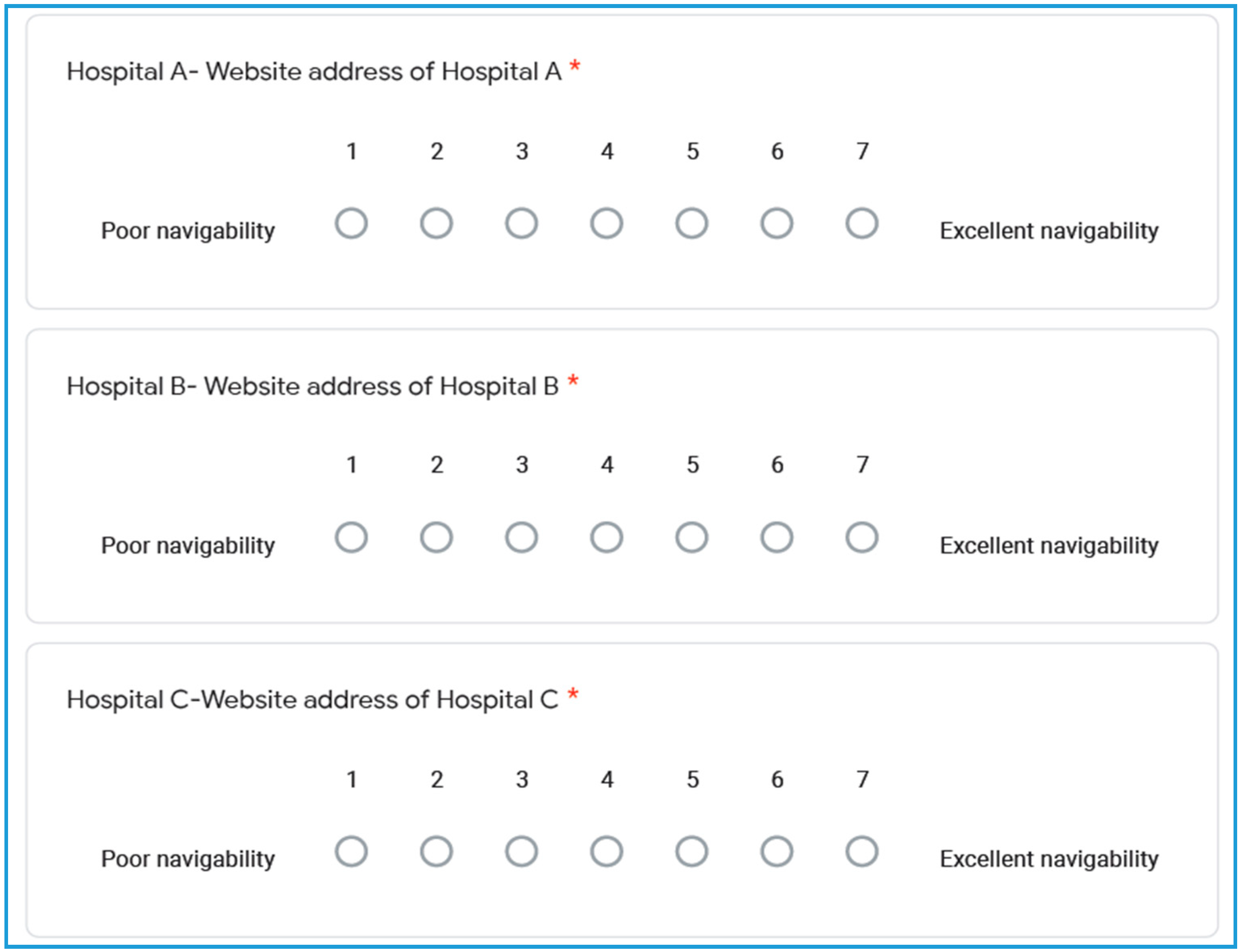Select rating 1 for Hospital C
Viewport: 1242px width, 952px height.
[351, 851]
